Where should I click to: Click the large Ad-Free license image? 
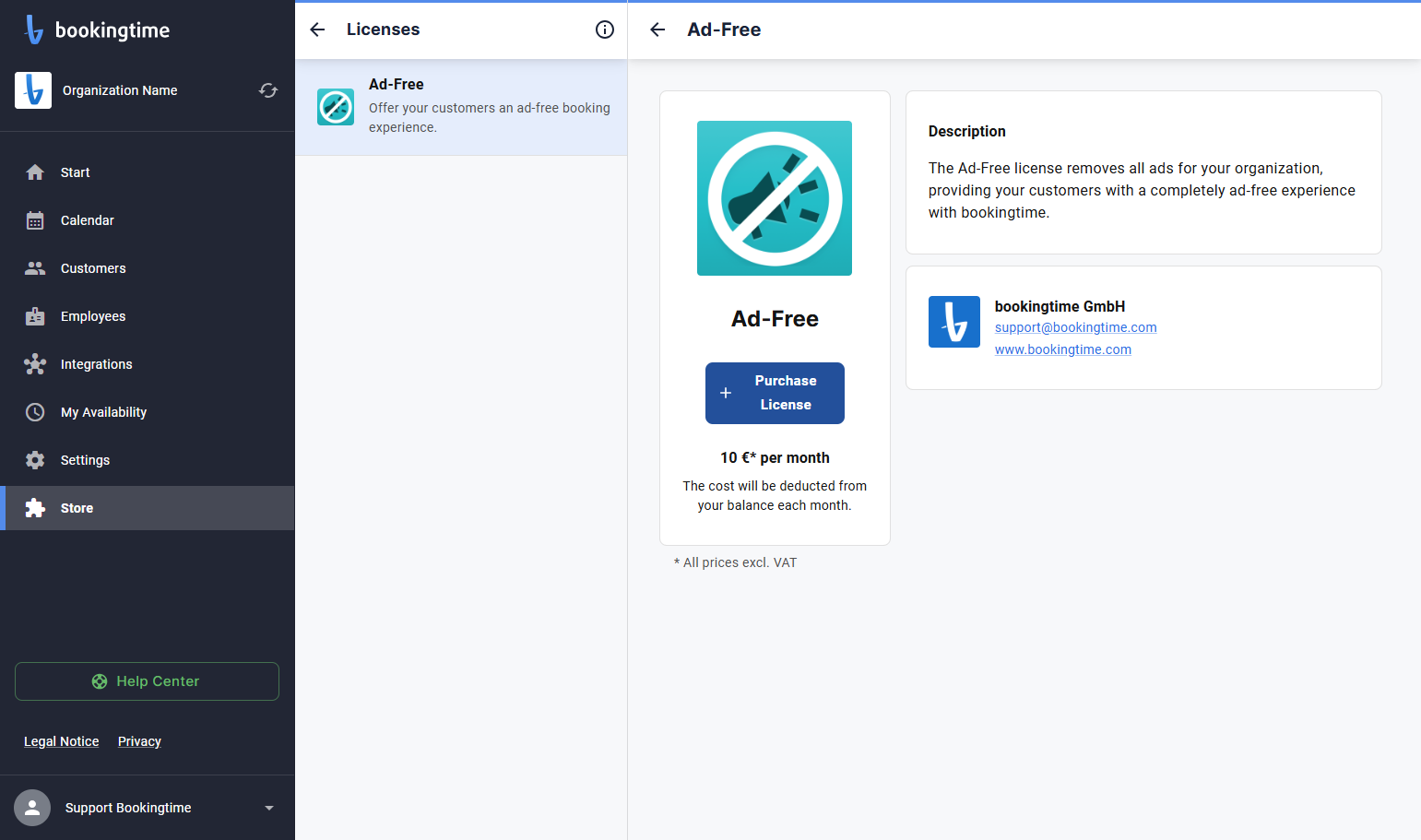point(775,198)
